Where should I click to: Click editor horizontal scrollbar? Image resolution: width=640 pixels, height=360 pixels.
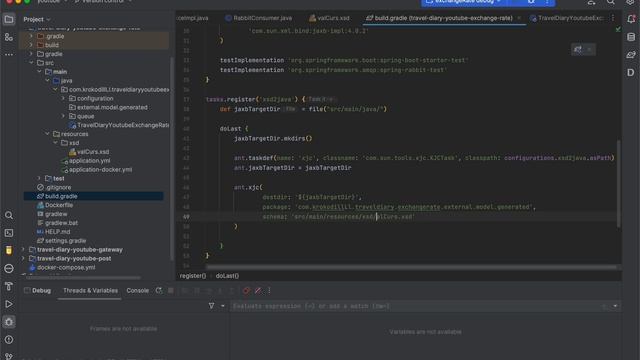[411, 267]
